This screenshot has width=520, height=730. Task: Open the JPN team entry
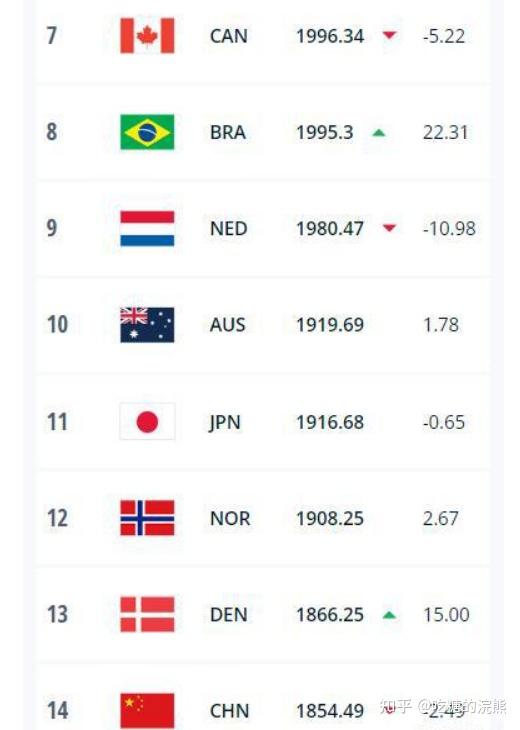coord(225,423)
